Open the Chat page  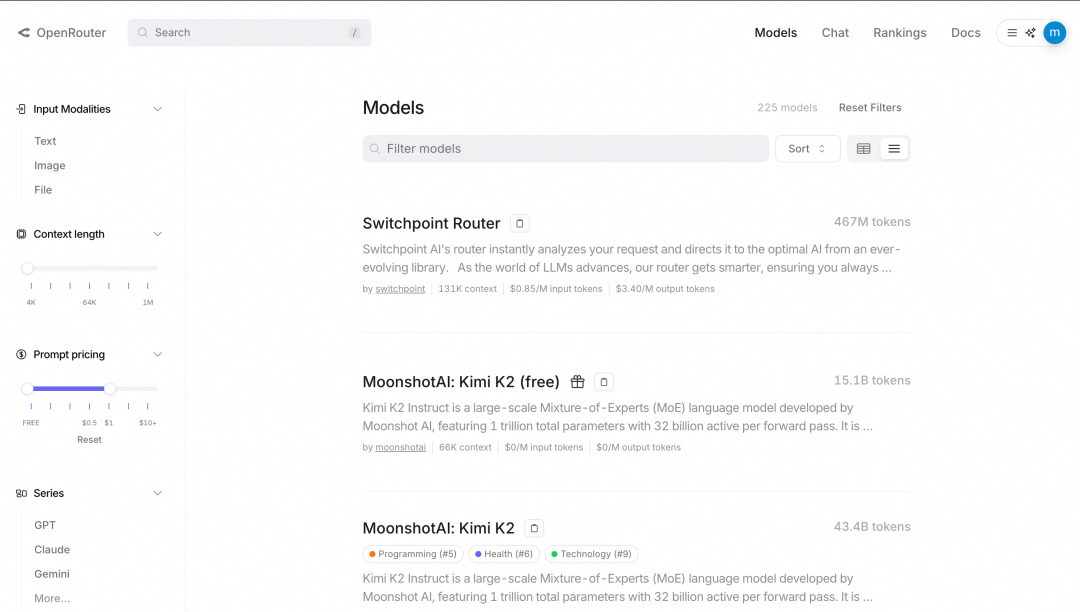pyautogui.click(x=835, y=33)
